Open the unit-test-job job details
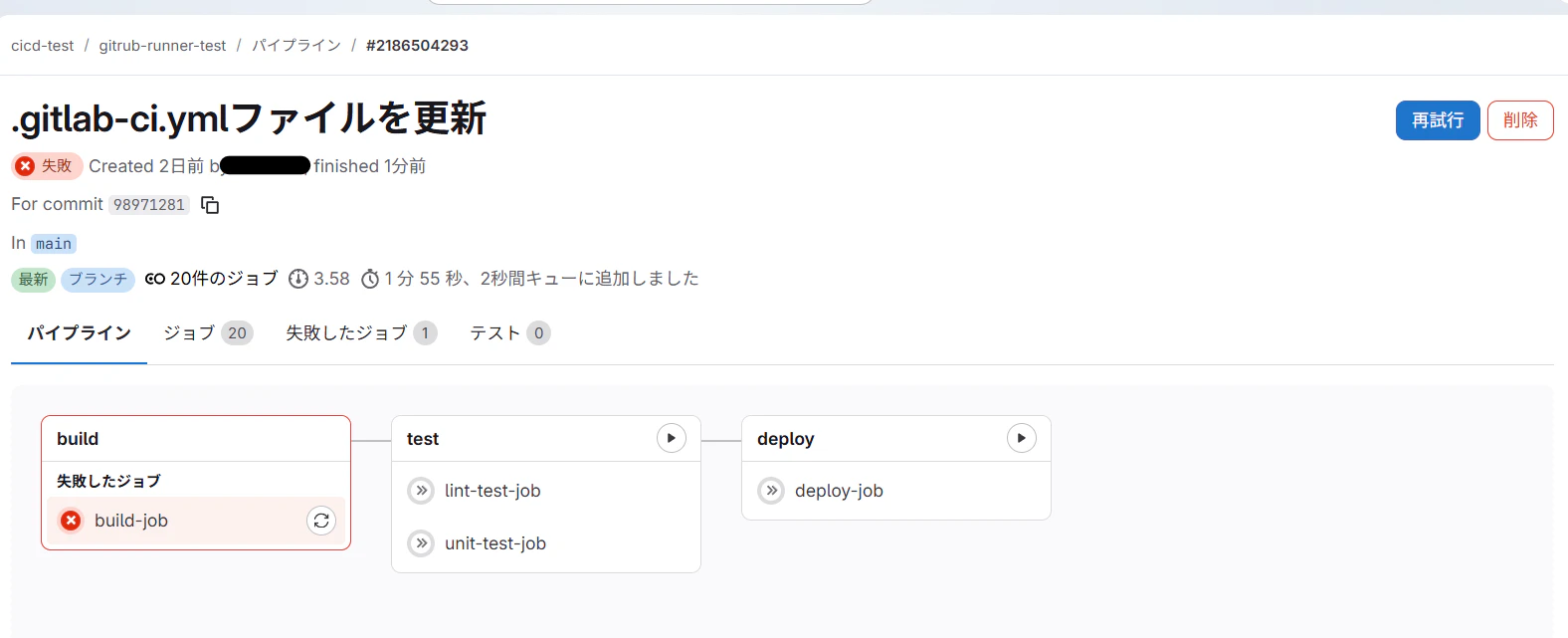 tap(495, 543)
